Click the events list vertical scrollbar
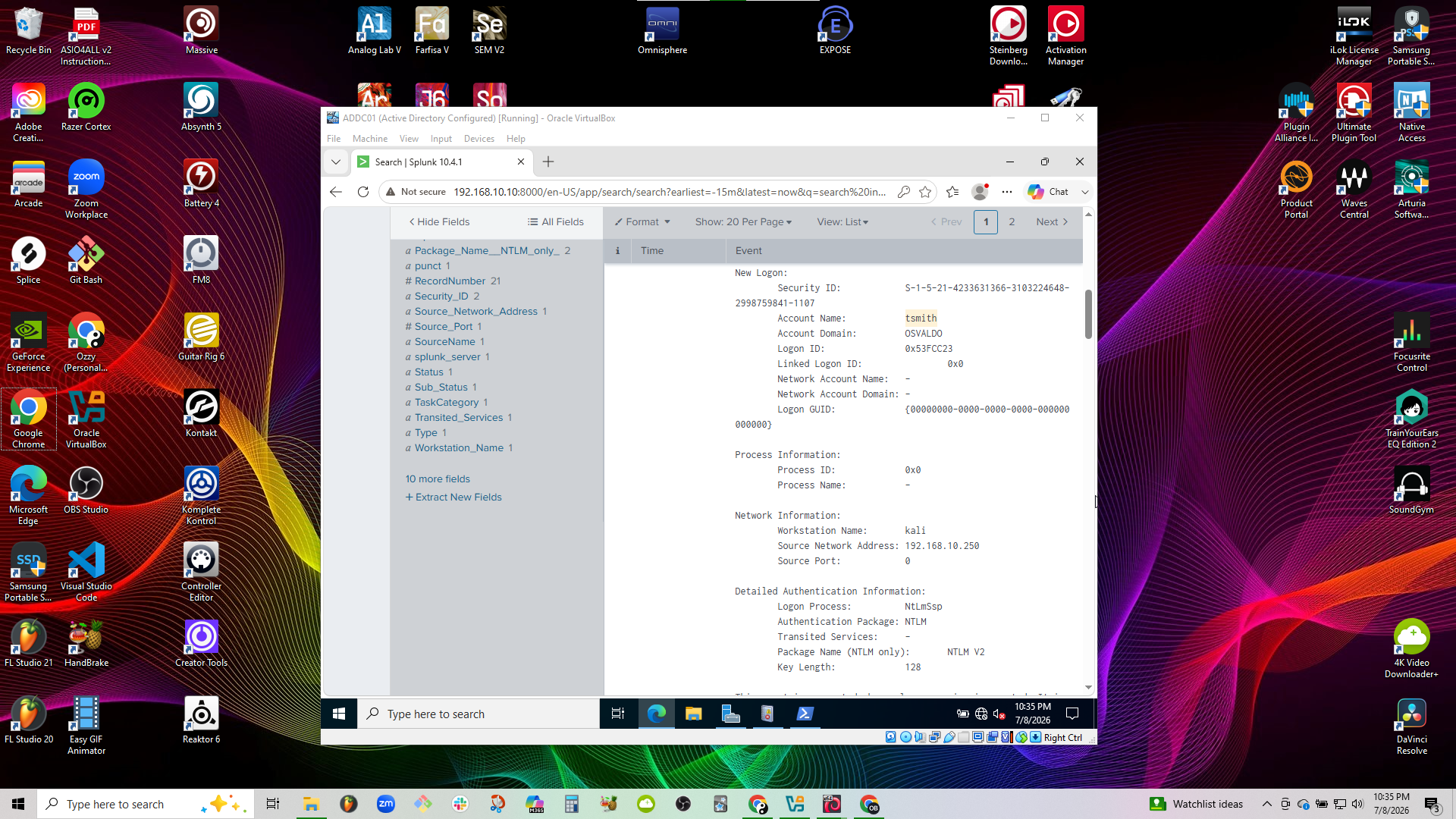Viewport: 1456px width, 819px height. (1088, 314)
